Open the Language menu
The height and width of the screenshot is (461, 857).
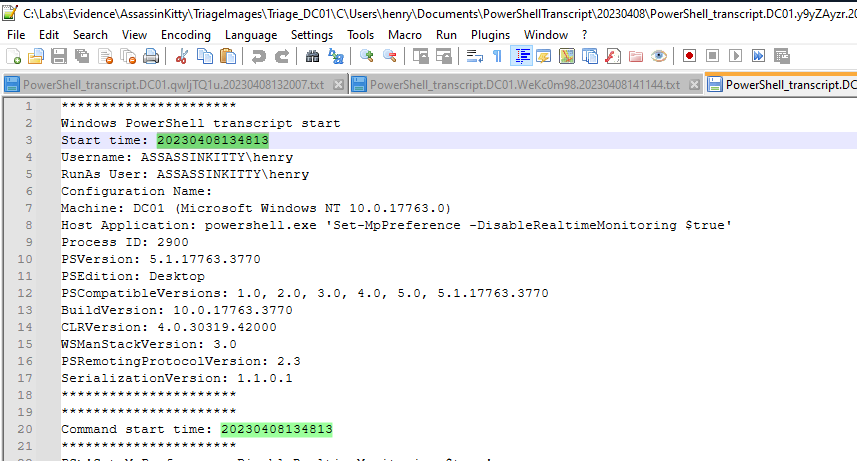click(251, 35)
